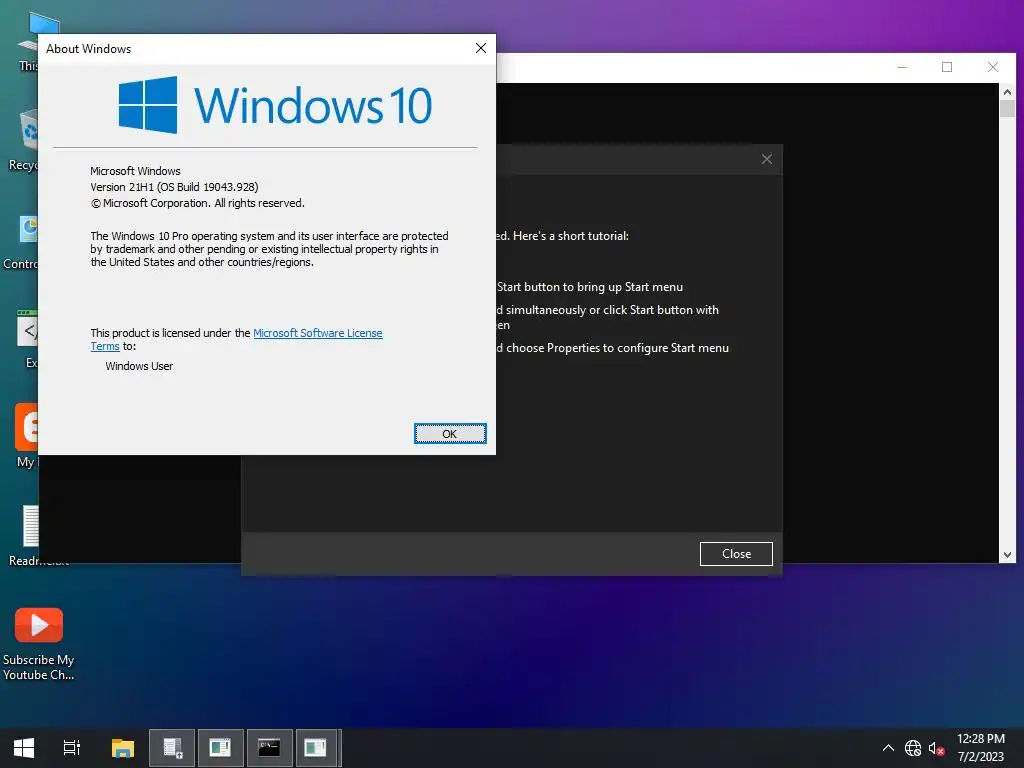Open network globe icon in system tray
The height and width of the screenshot is (768, 1024).
[x=913, y=748]
